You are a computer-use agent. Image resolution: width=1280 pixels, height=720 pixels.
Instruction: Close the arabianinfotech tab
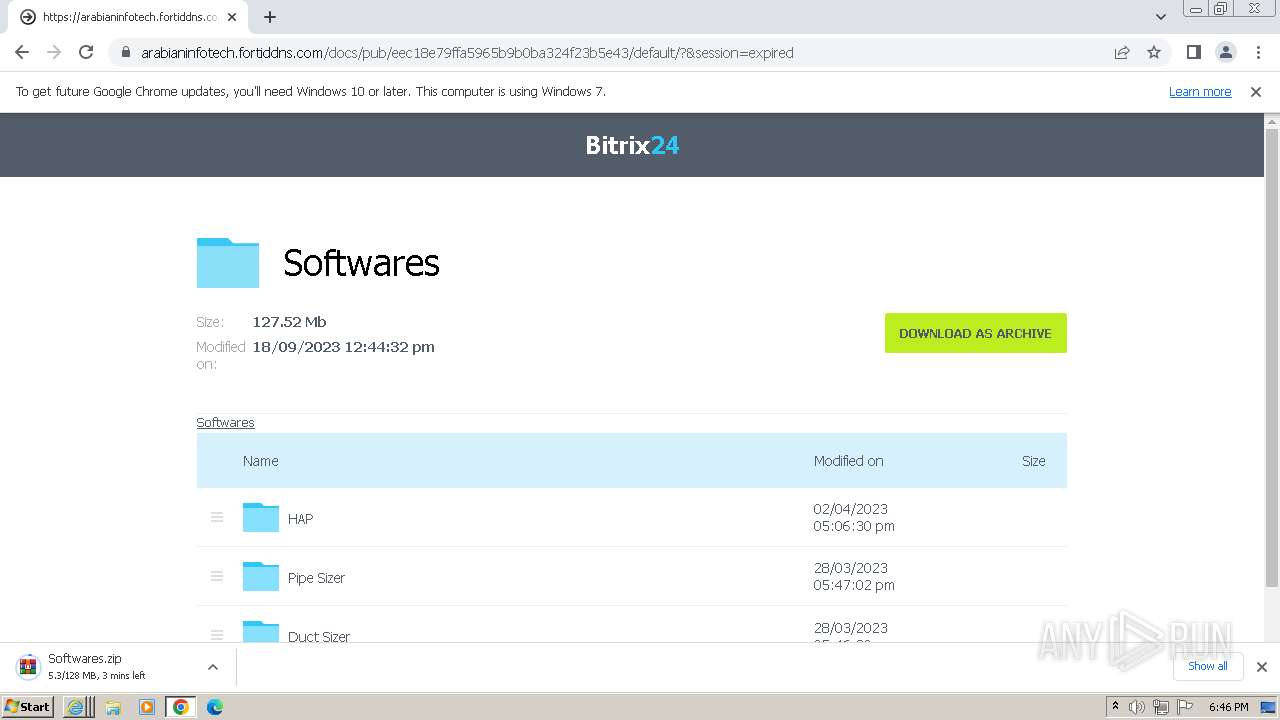pyautogui.click(x=233, y=17)
